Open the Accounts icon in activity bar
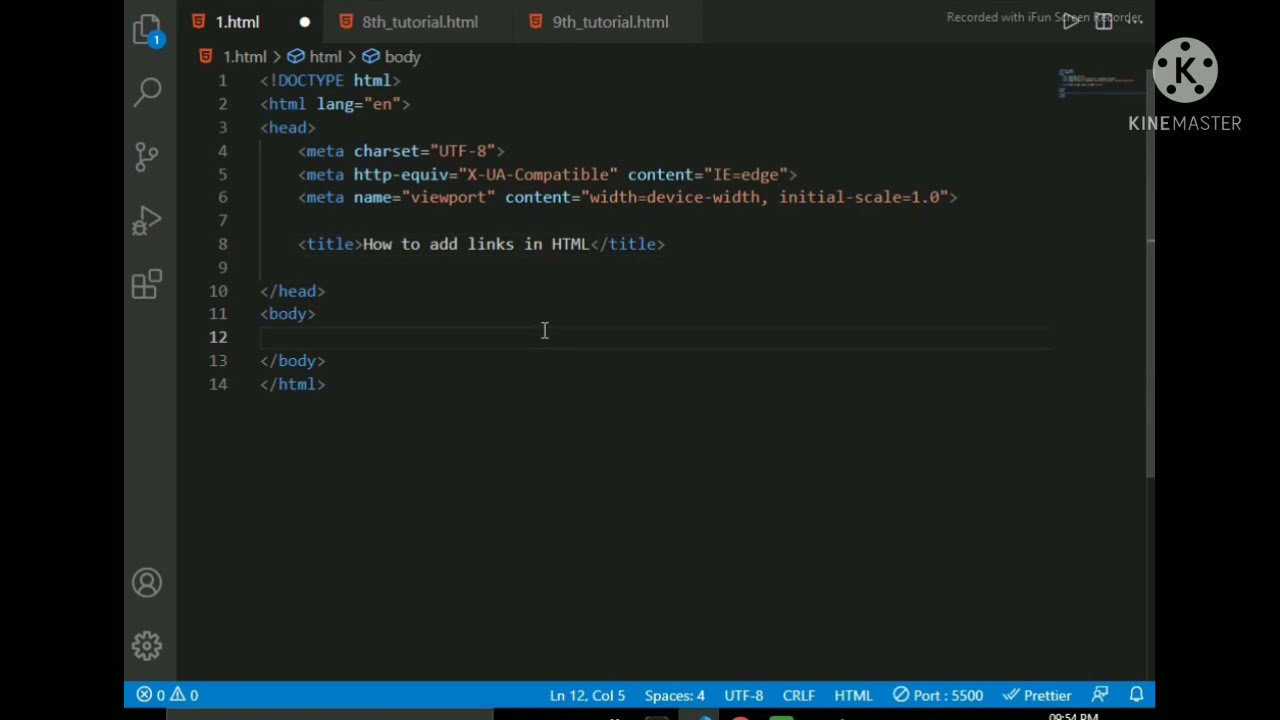The height and width of the screenshot is (720, 1280). pos(147,583)
